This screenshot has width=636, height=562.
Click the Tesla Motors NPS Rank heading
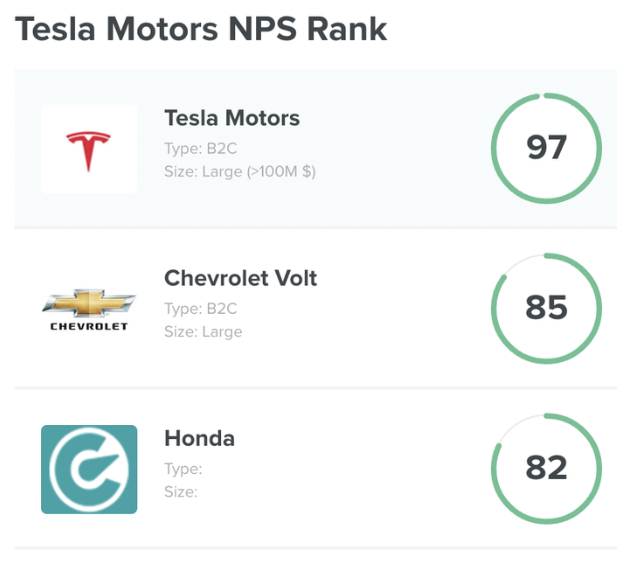pyautogui.click(x=201, y=29)
